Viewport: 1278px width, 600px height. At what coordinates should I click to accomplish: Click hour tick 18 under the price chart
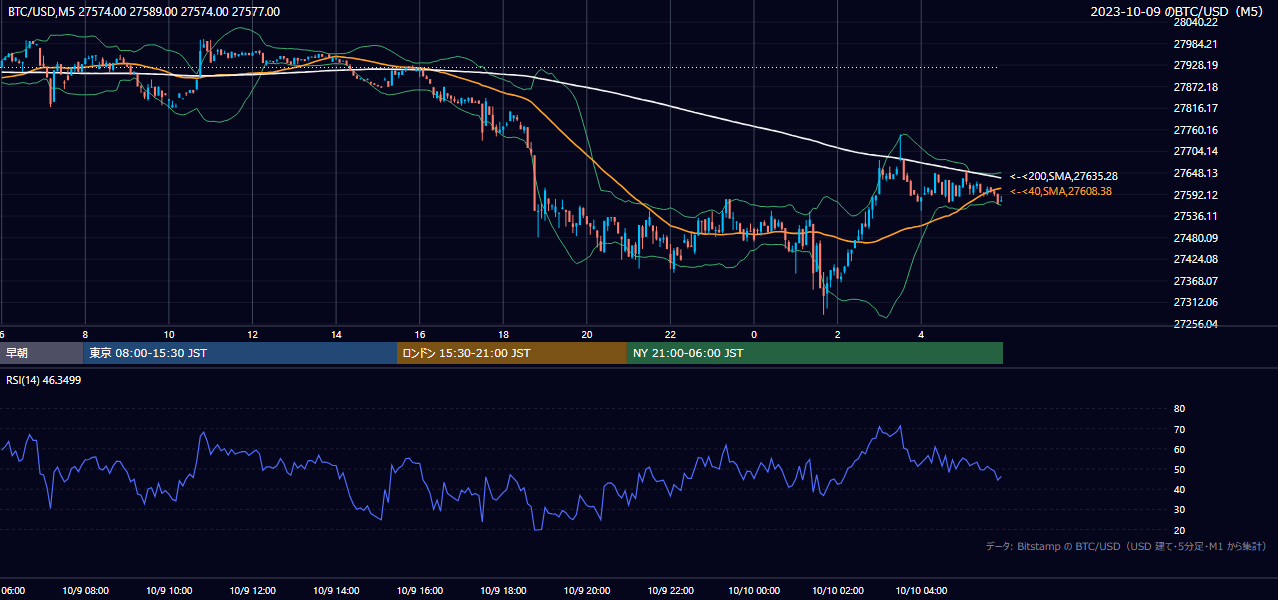pos(504,334)
